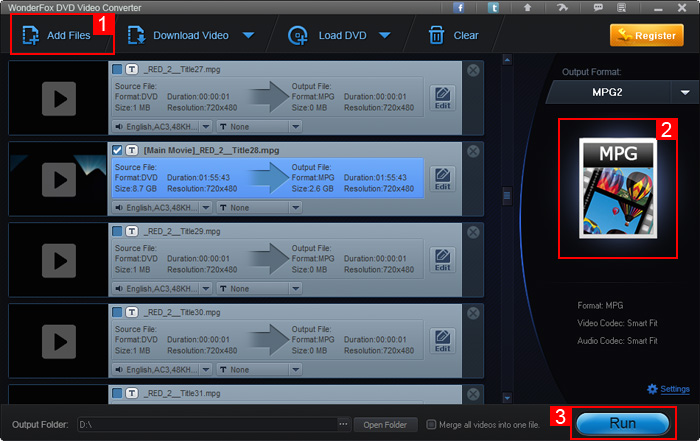Check the box for _RED_2__Title27.mpg
The height and width of the screenshot is (441, 700).
(118, 69)
